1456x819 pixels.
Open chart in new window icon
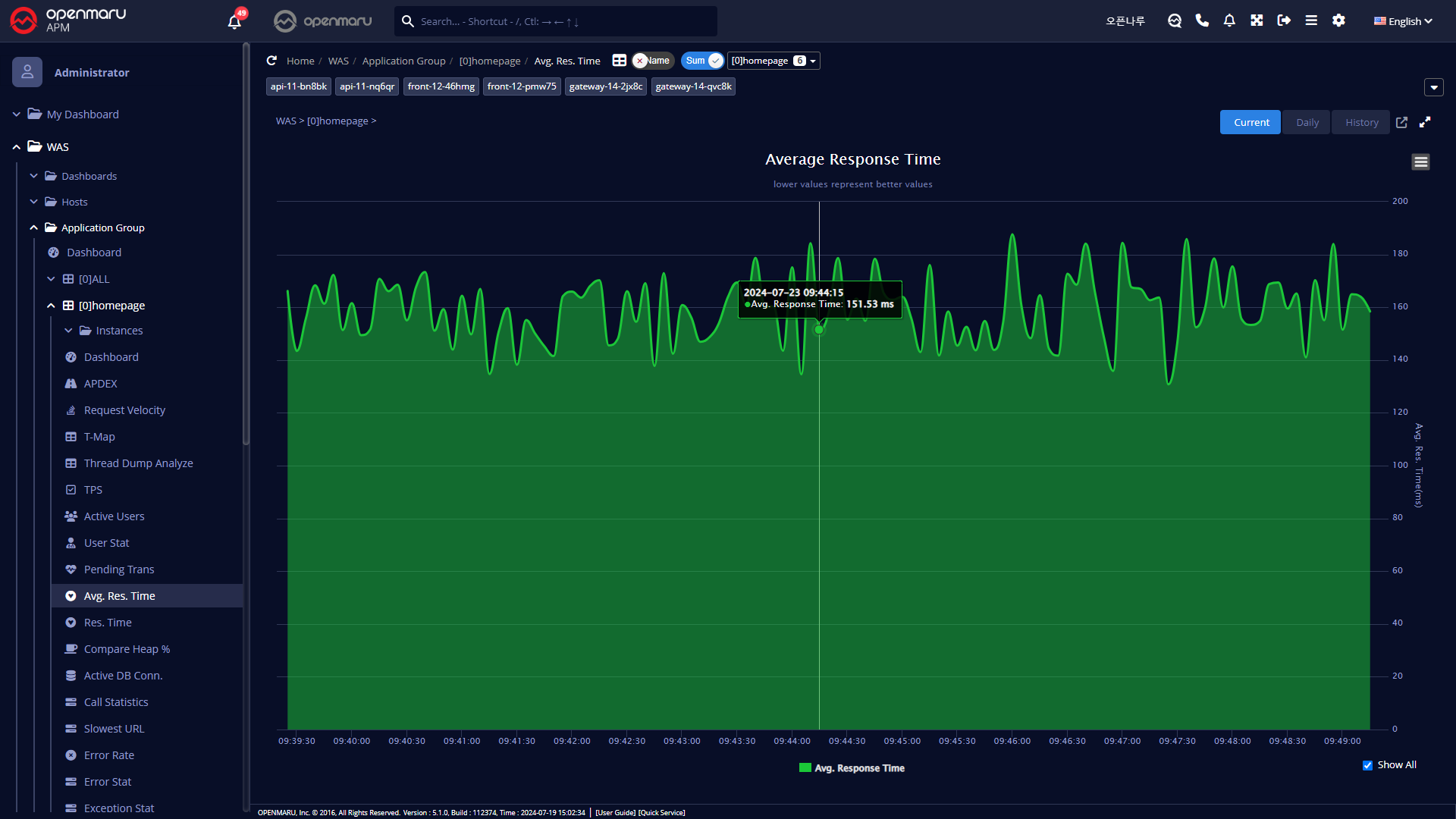point(1401,122)
